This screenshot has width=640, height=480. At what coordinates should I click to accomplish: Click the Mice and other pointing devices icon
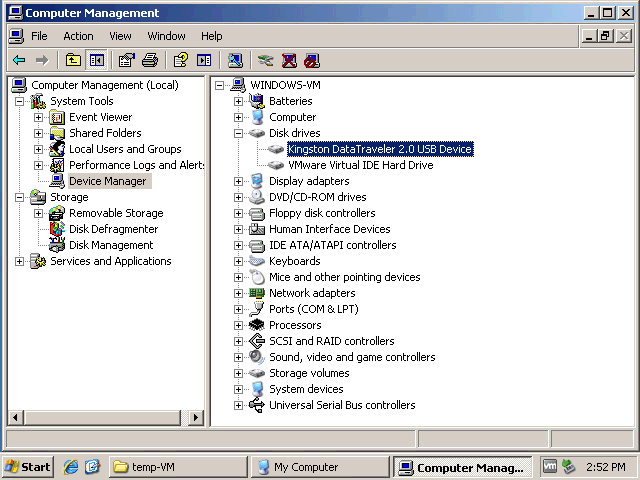tap(257, 277)
